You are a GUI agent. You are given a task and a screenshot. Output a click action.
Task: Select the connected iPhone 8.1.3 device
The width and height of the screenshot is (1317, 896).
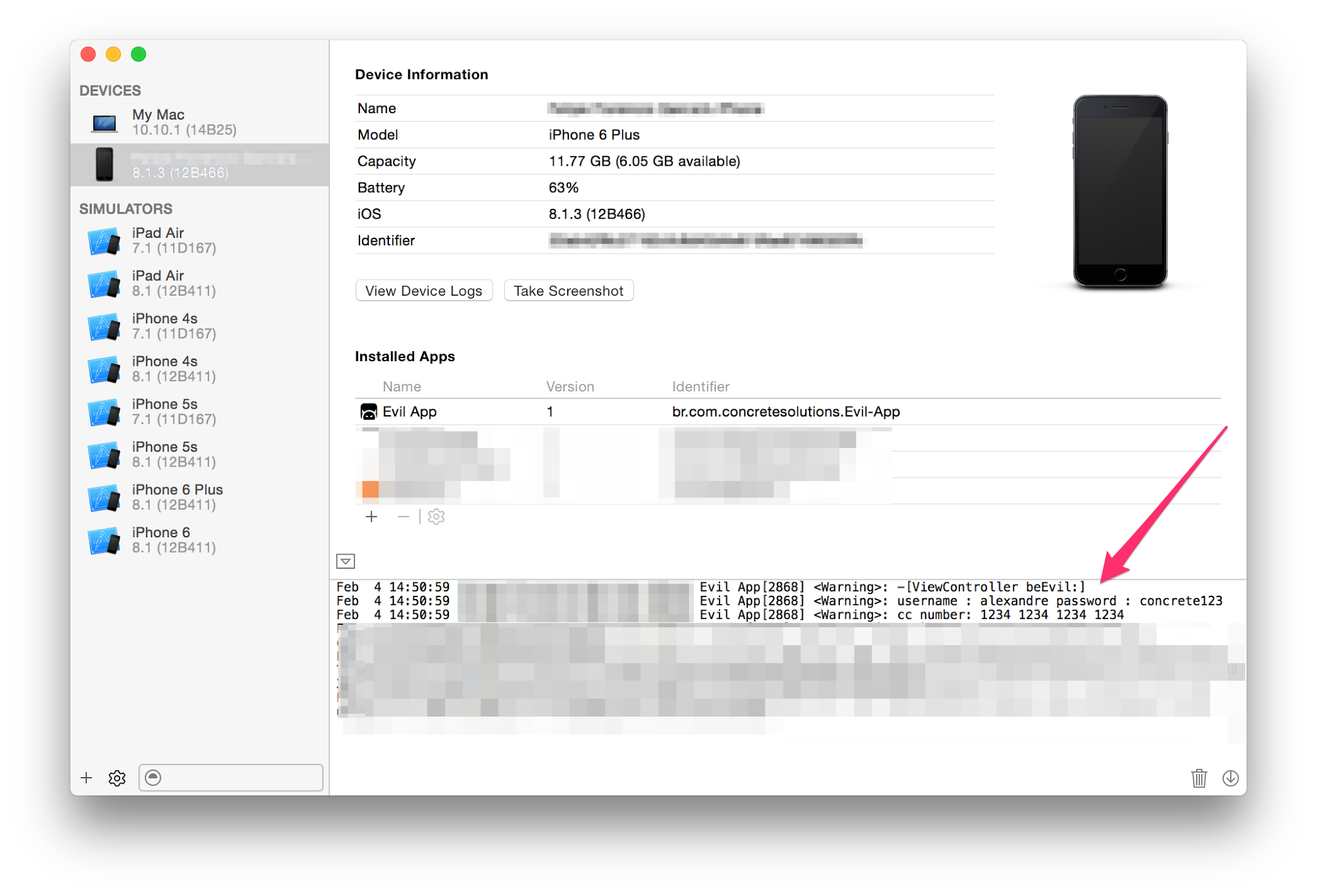coord(199,165)
